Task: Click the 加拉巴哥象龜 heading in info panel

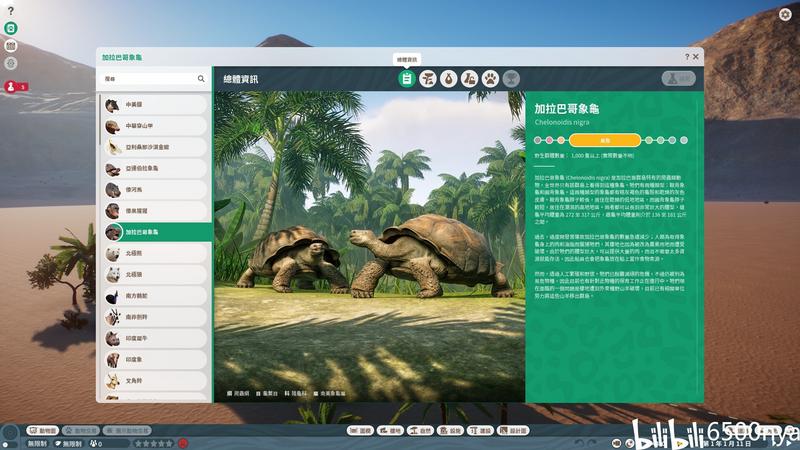Action: (566, 109)
